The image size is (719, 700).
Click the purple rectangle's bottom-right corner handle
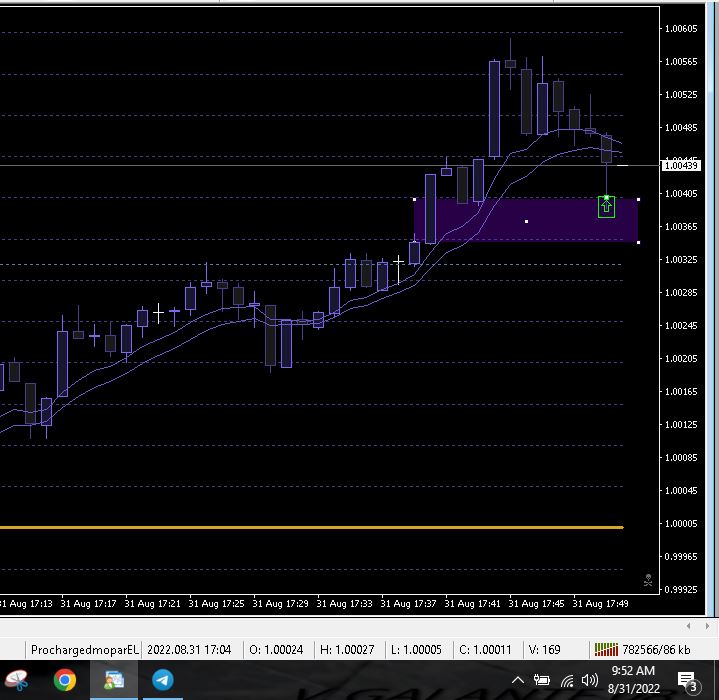click(x=638, y=243)
